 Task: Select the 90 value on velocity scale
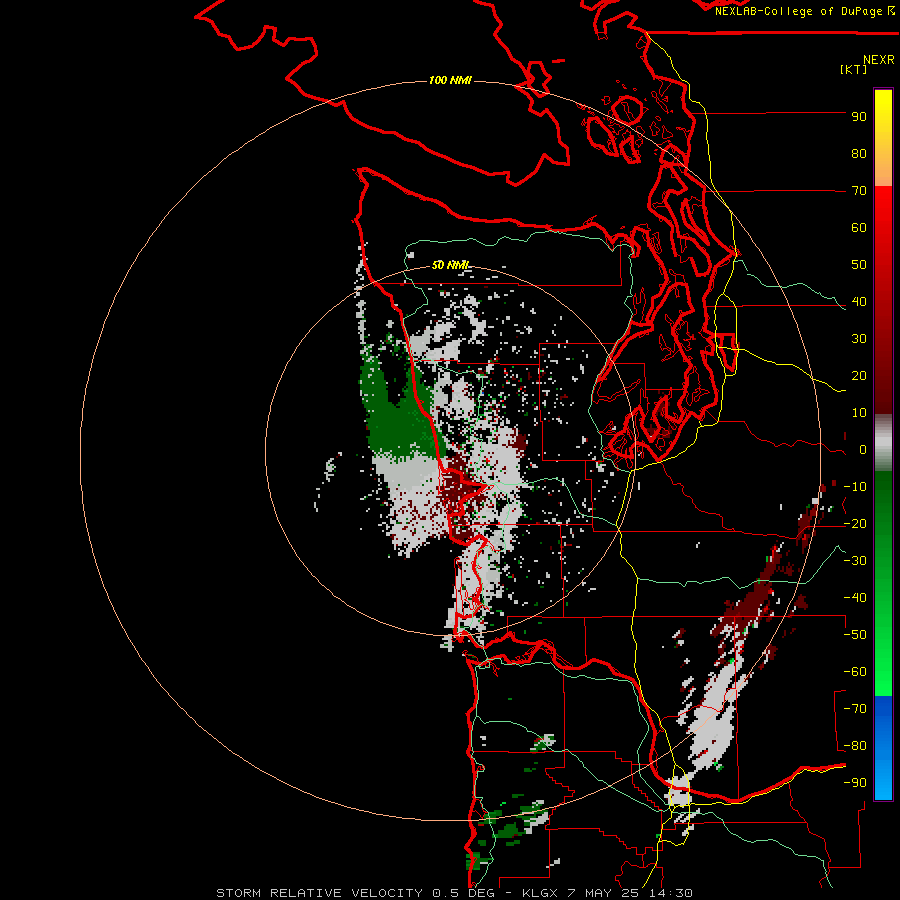tap(859, 117)
